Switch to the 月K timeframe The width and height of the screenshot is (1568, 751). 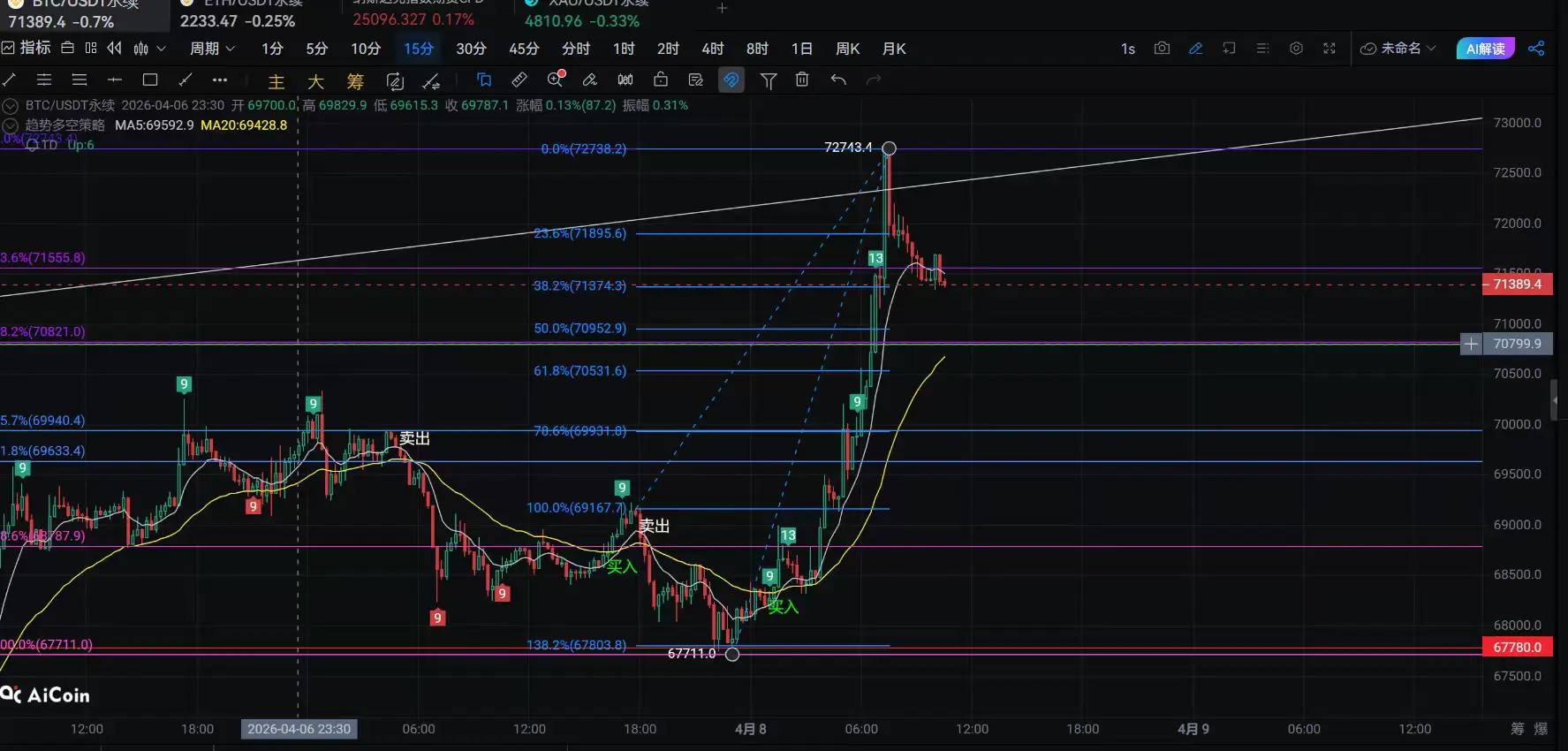pyautogui.click(x=894, y=49)
